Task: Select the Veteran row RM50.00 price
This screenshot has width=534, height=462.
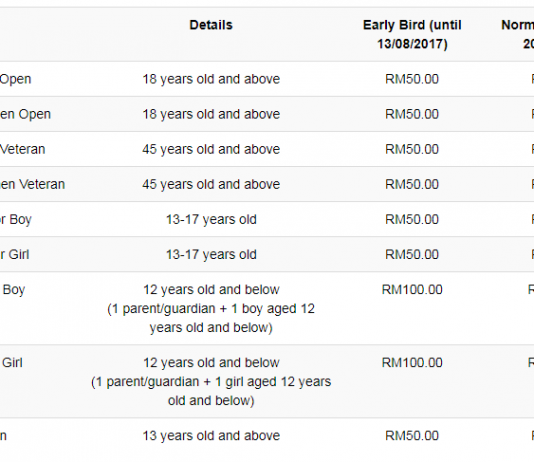Action: (x=412, y=149)
